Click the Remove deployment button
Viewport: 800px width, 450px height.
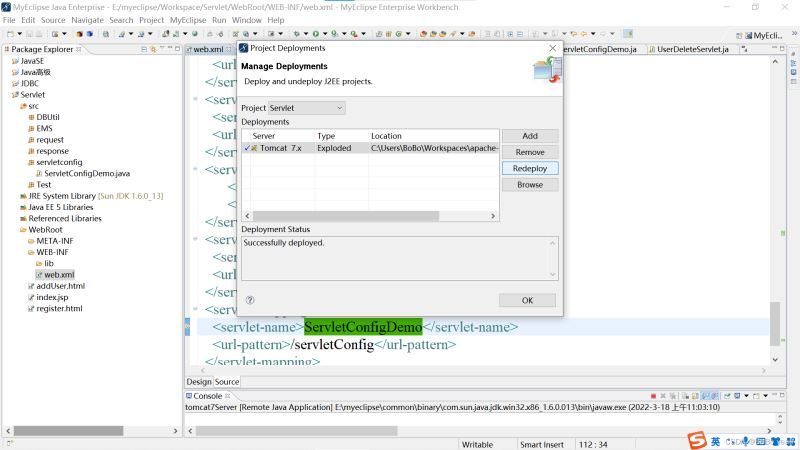530,152
